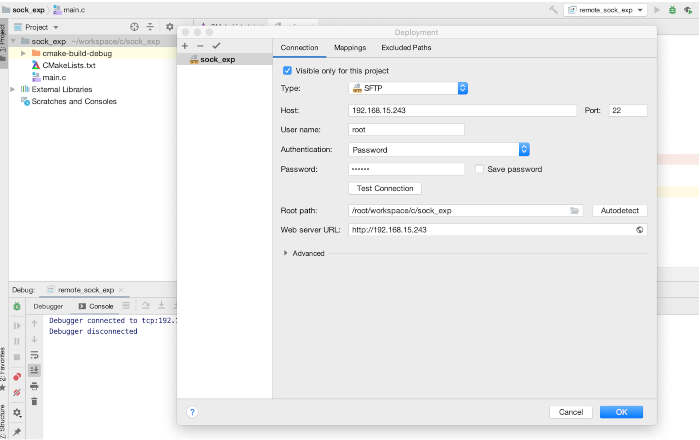Screen dimensions: 700x440
Task: Click the build hammer icon in top toolbar
Action: [x=553, y=9]
